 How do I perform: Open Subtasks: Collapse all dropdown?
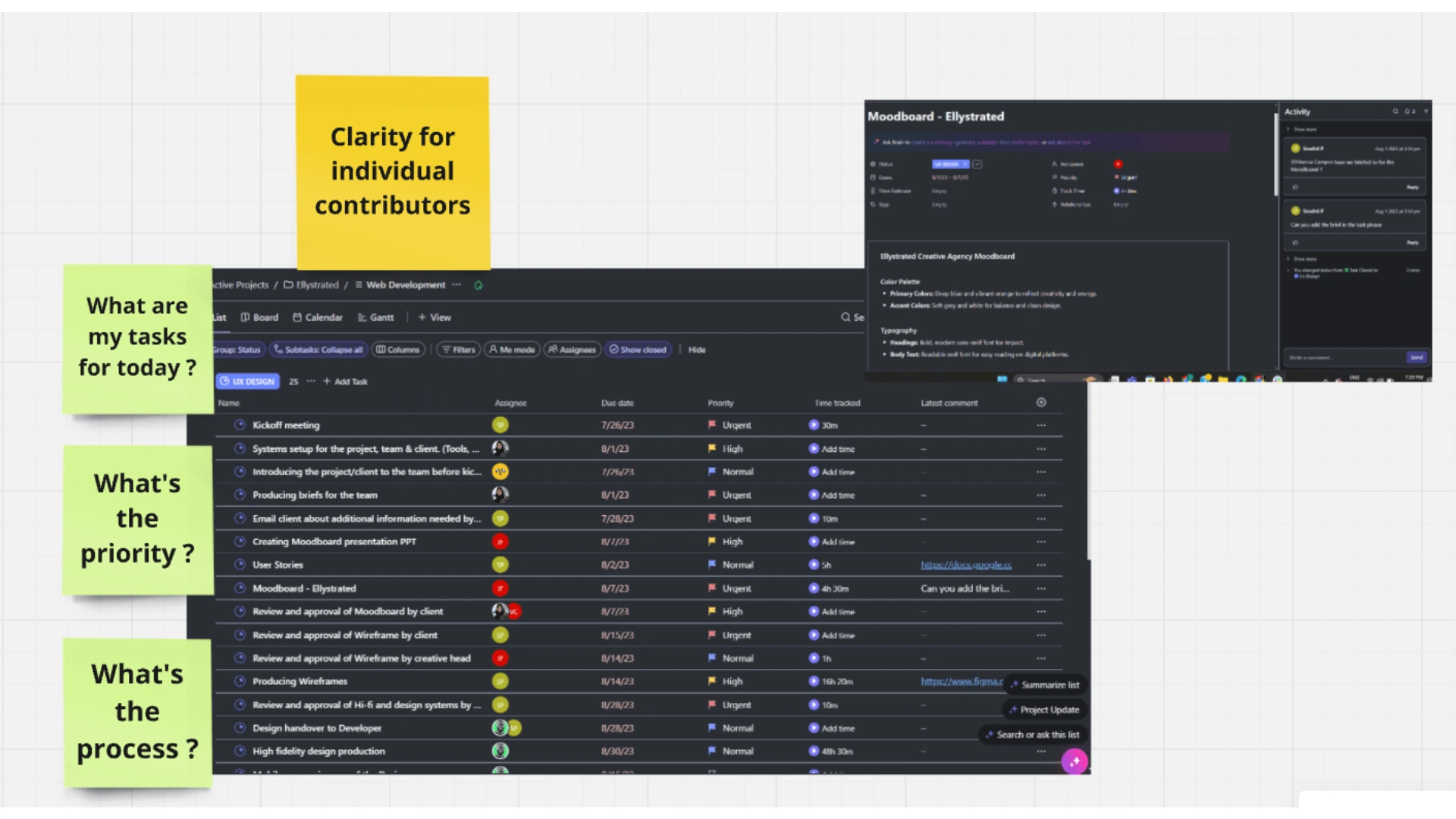pyautogui.click(x=318, y=350)
